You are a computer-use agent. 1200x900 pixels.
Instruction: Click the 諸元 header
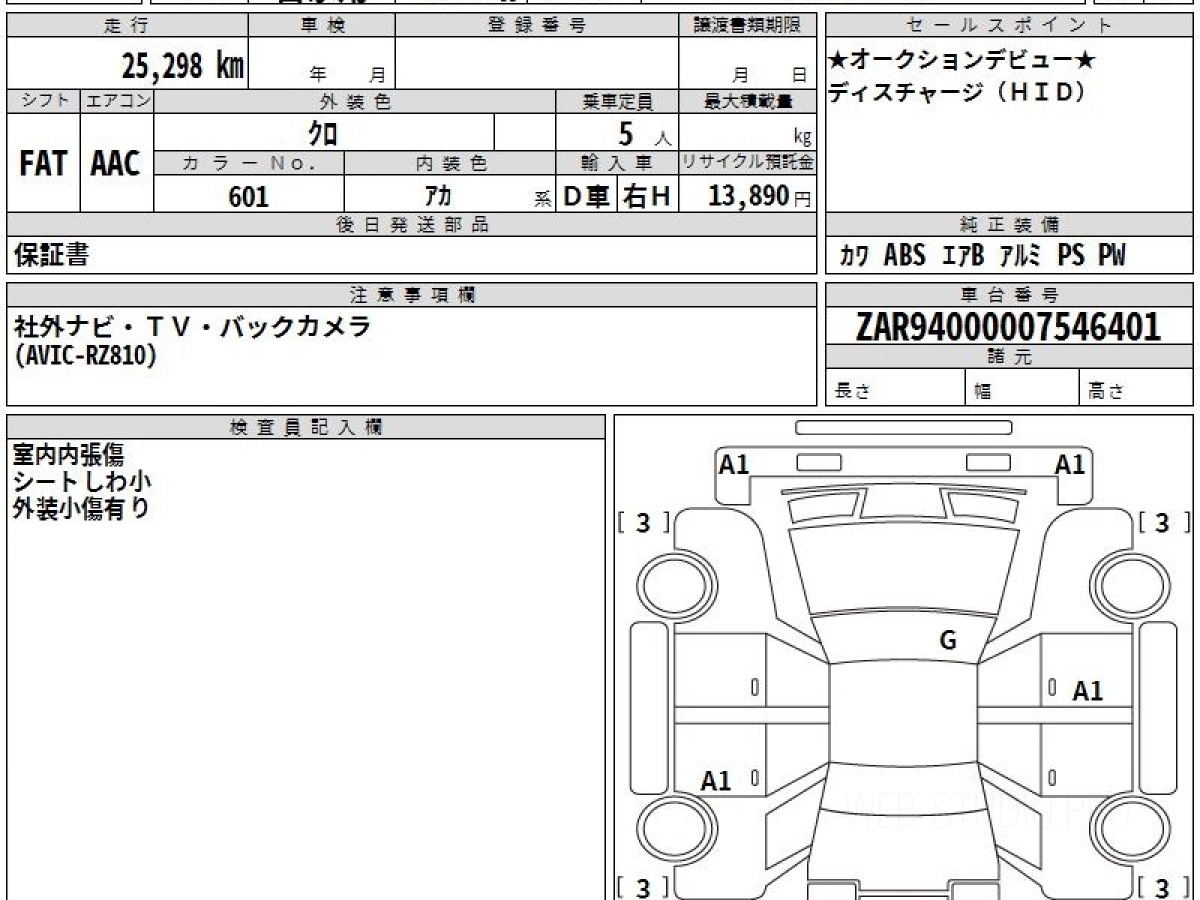[1010, 357]
